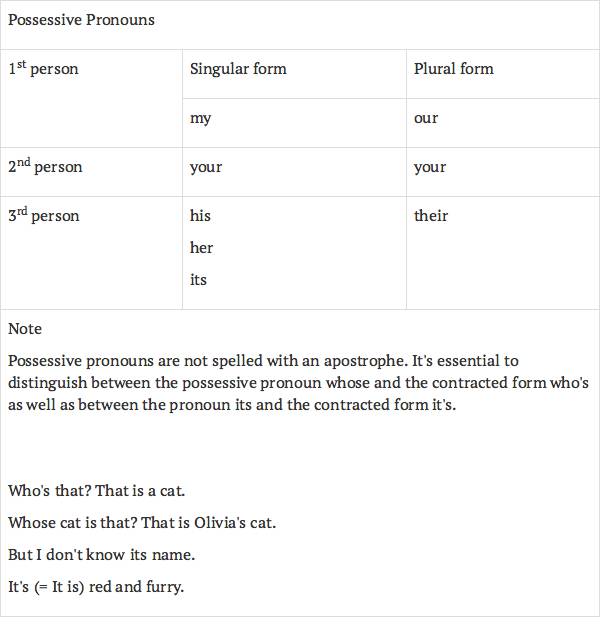Viewport: 600px width, 637px height.
Task: Select the word 'his'
Action: coord(200,216)
